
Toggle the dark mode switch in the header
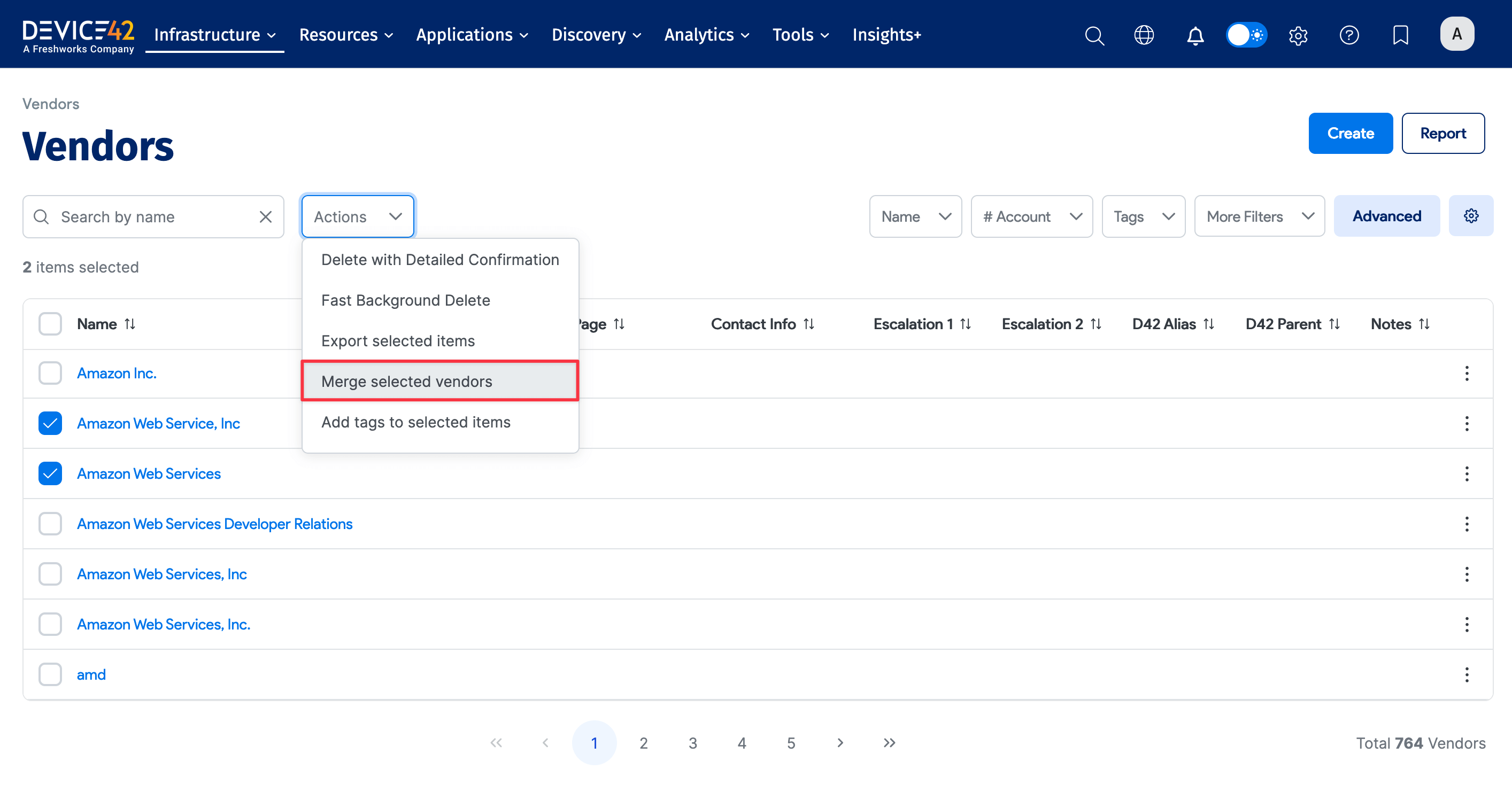(1246, 35)
